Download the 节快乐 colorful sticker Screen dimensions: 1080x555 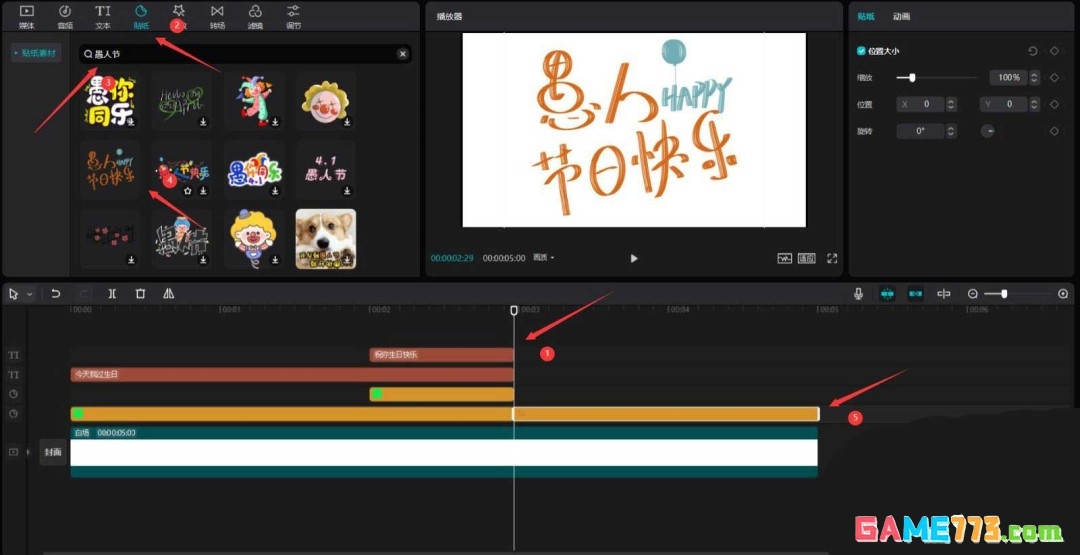click(x=203, y=191)
